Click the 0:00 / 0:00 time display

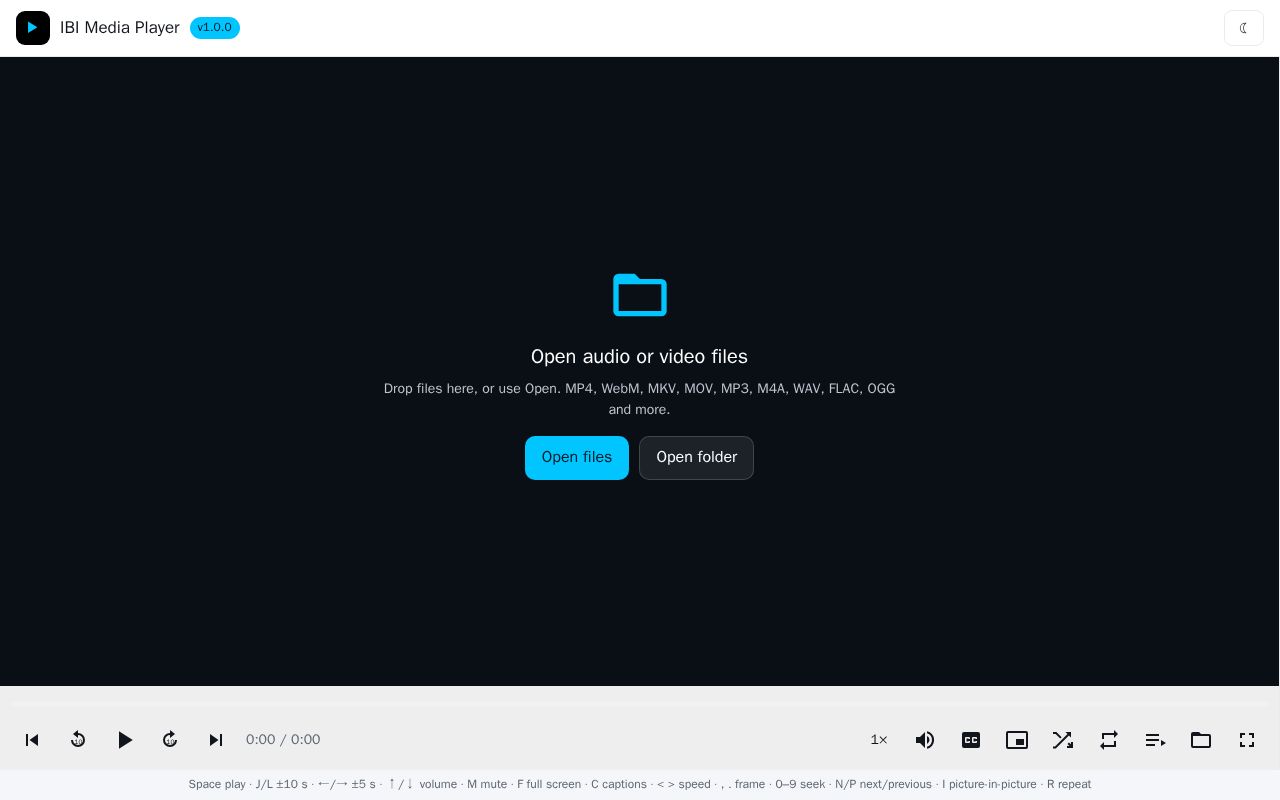[283, 740]
